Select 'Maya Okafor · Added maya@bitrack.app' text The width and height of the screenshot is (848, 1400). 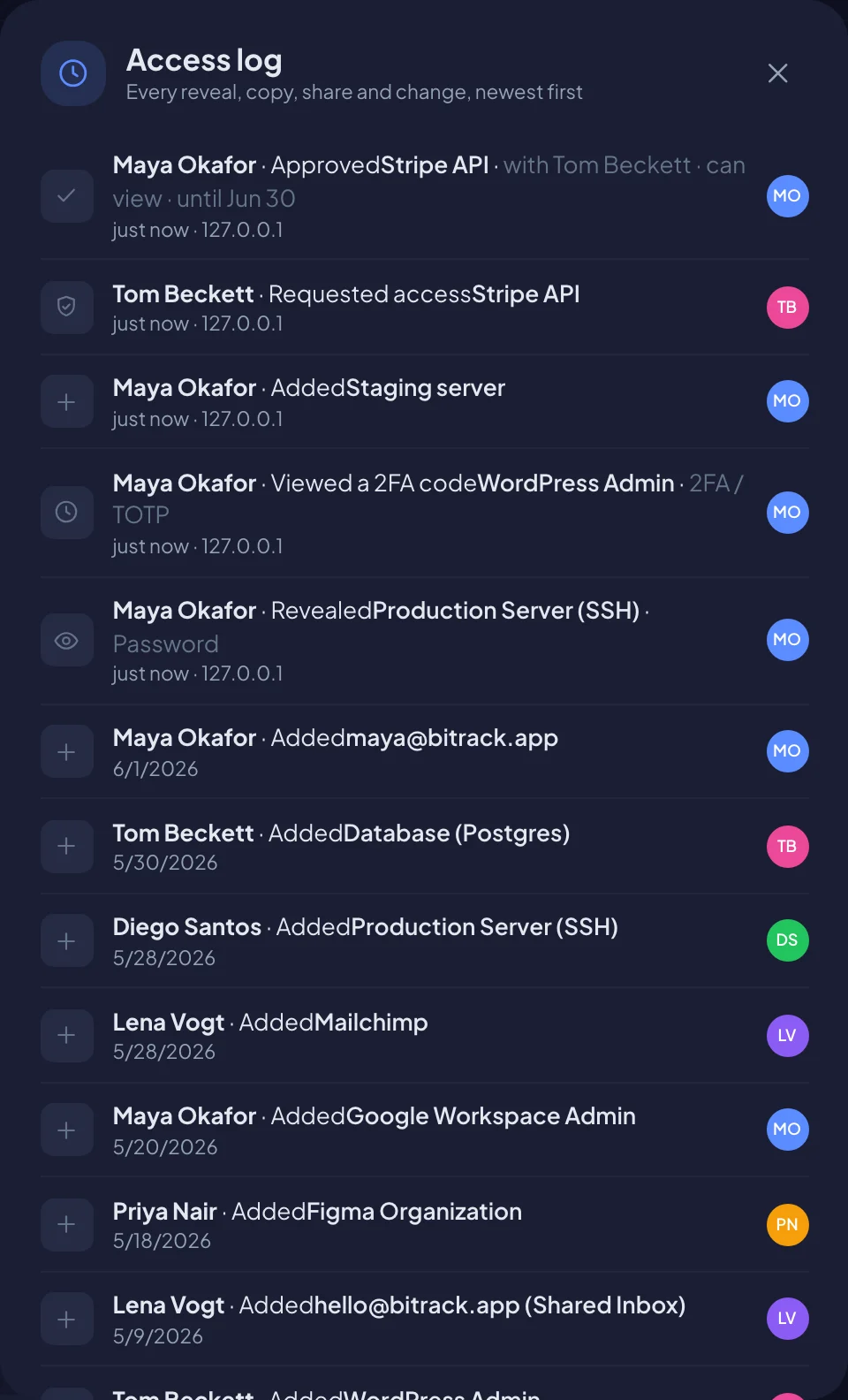pos(336,738)
